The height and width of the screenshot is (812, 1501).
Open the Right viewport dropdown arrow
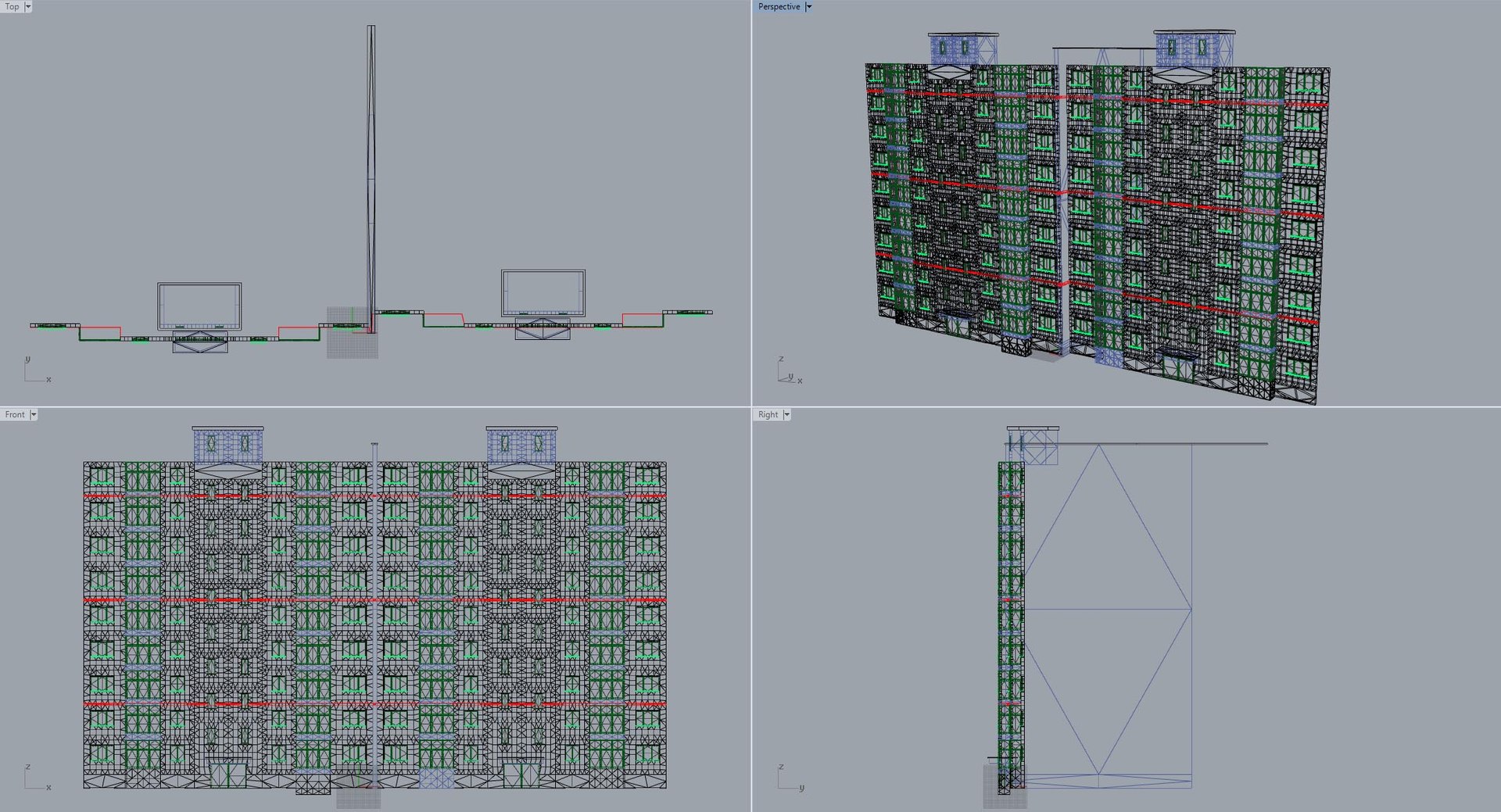pyautogui.click(x=786, y=414)
